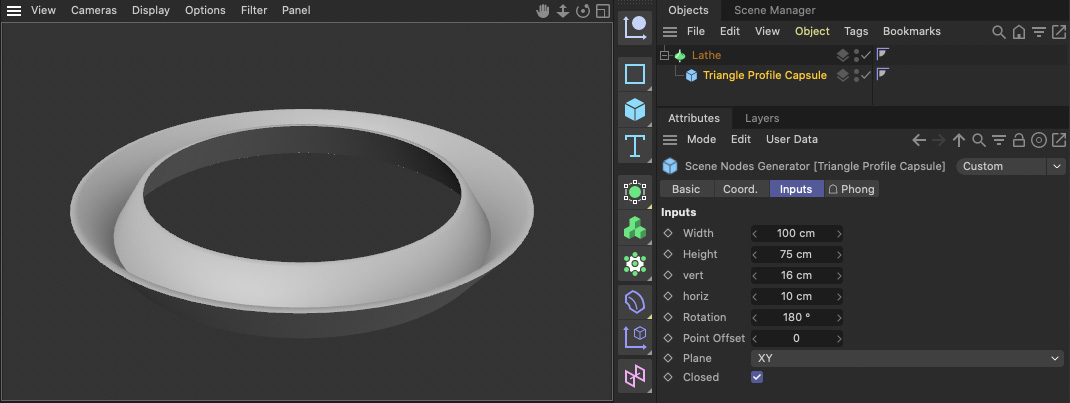
Task: Open the deformer tool icon in the toolbar
Action: pos(634,301)
